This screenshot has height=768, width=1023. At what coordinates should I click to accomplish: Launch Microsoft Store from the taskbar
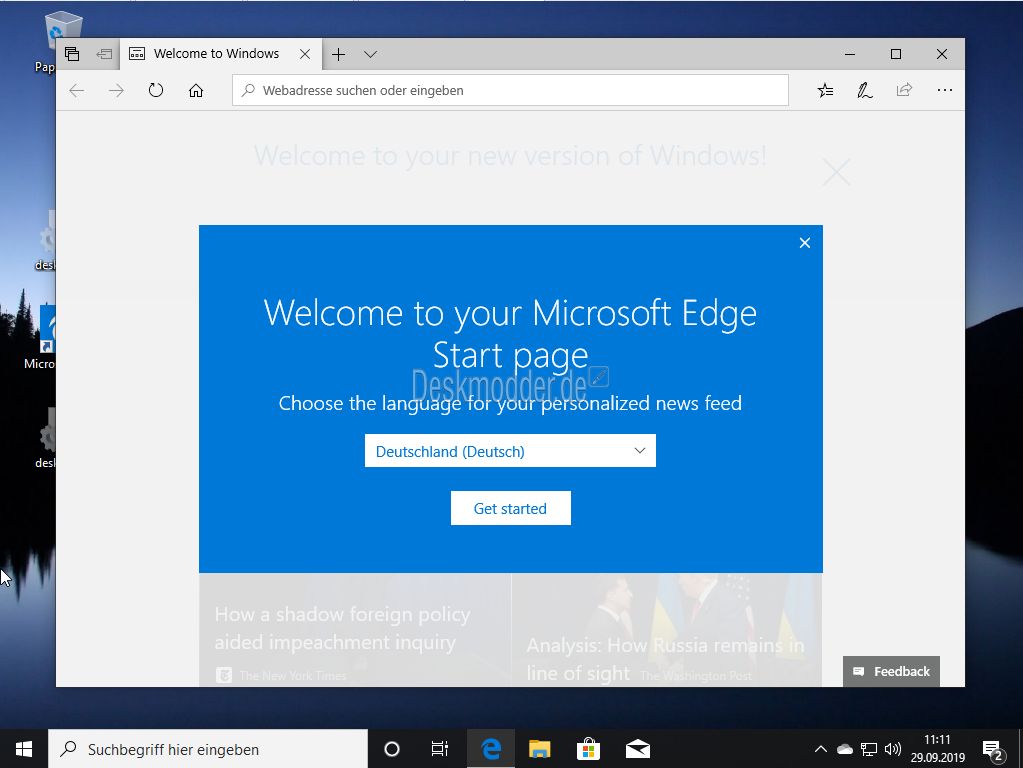(588, 749)
